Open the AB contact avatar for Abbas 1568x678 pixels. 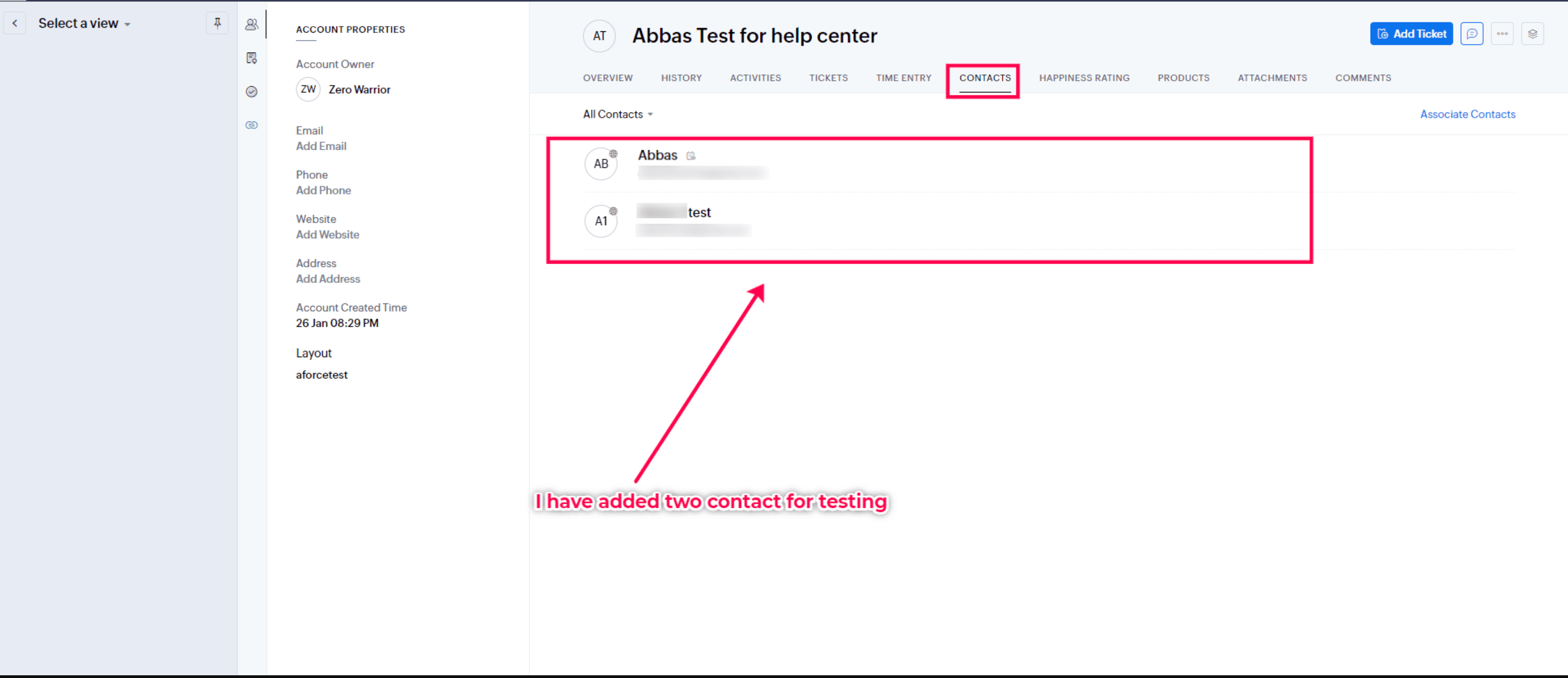coord(601,164)
